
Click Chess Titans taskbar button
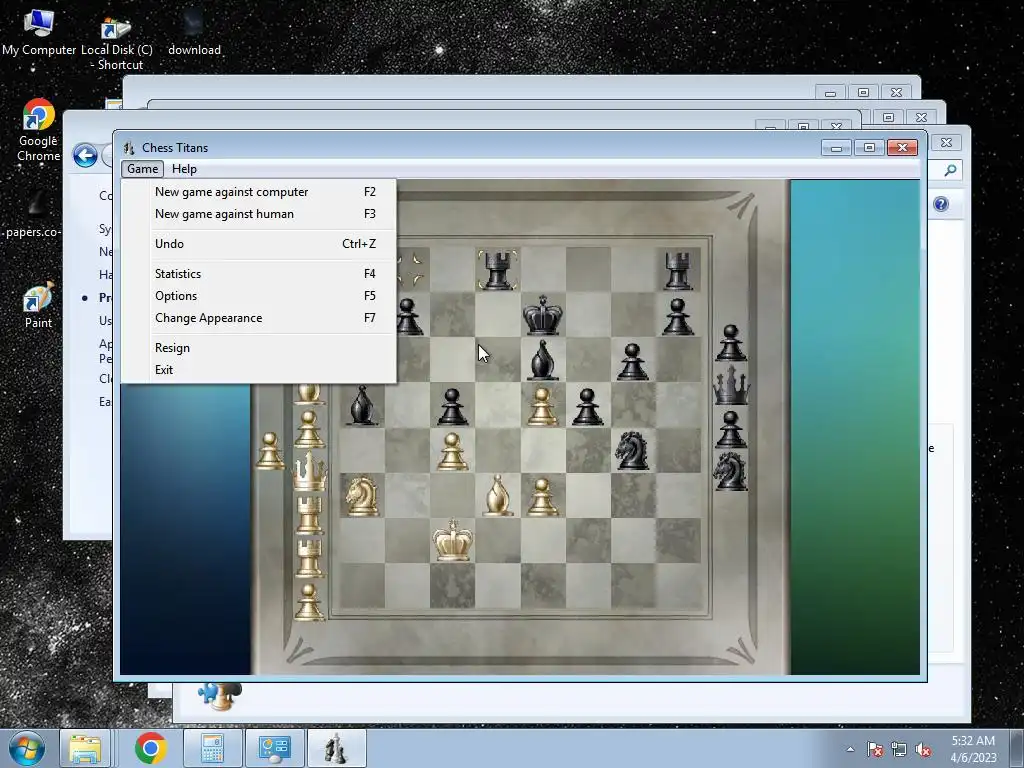click(x=336, y=748)
